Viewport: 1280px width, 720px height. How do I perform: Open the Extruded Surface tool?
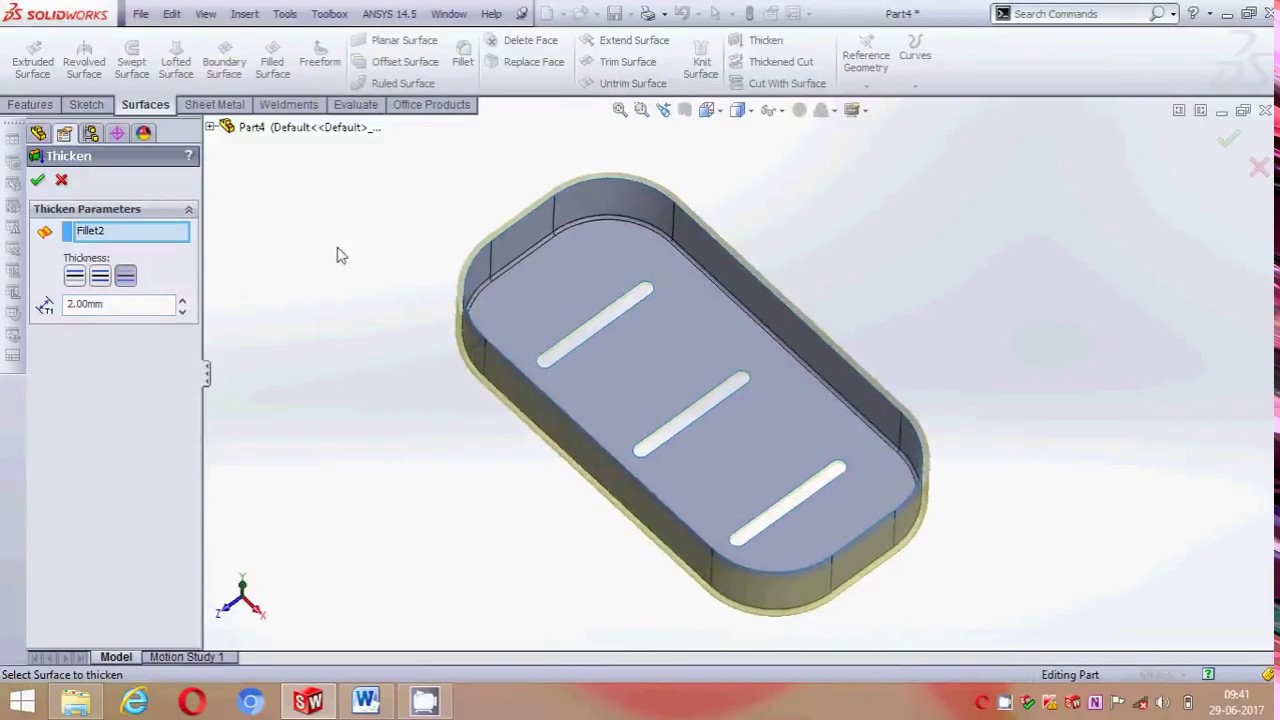pyautogui.click(x=33, y=60)
